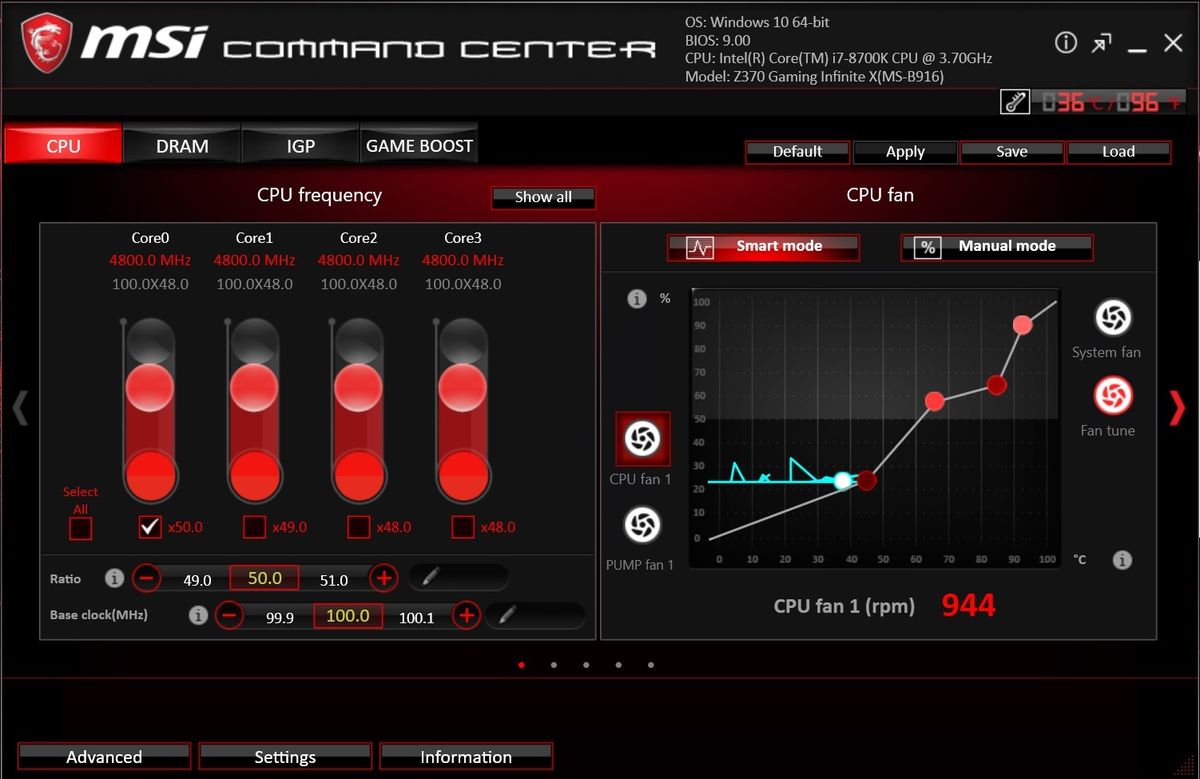Go to the first page indicator dot
1200x779 pixels.
point(521,664)
